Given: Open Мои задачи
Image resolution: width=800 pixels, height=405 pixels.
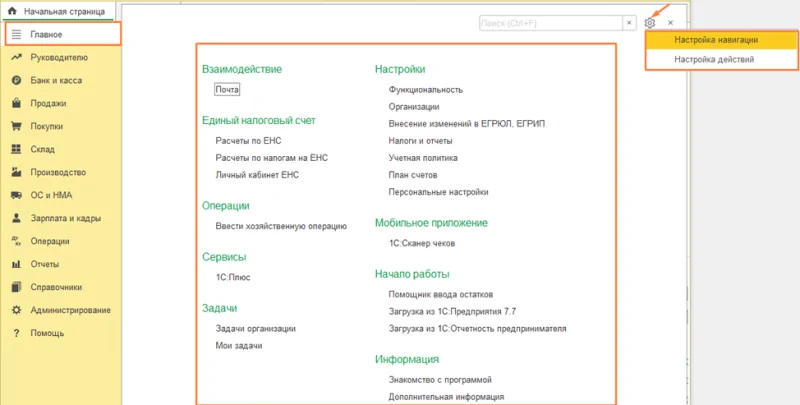Looking at the screenshot, I should (x=239, y=346).
